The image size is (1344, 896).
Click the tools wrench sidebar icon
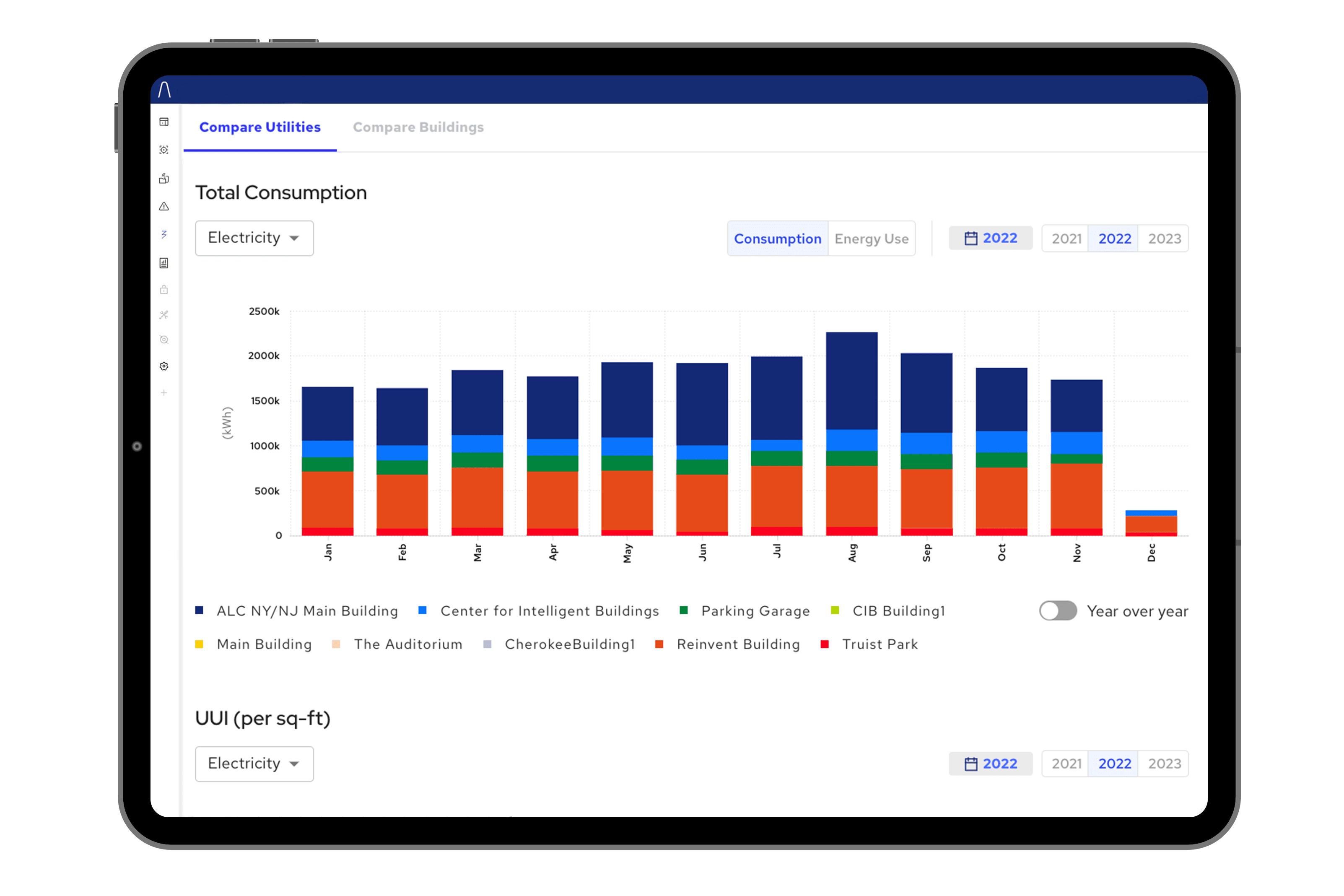pyautogui.click(x=164, y=315)
